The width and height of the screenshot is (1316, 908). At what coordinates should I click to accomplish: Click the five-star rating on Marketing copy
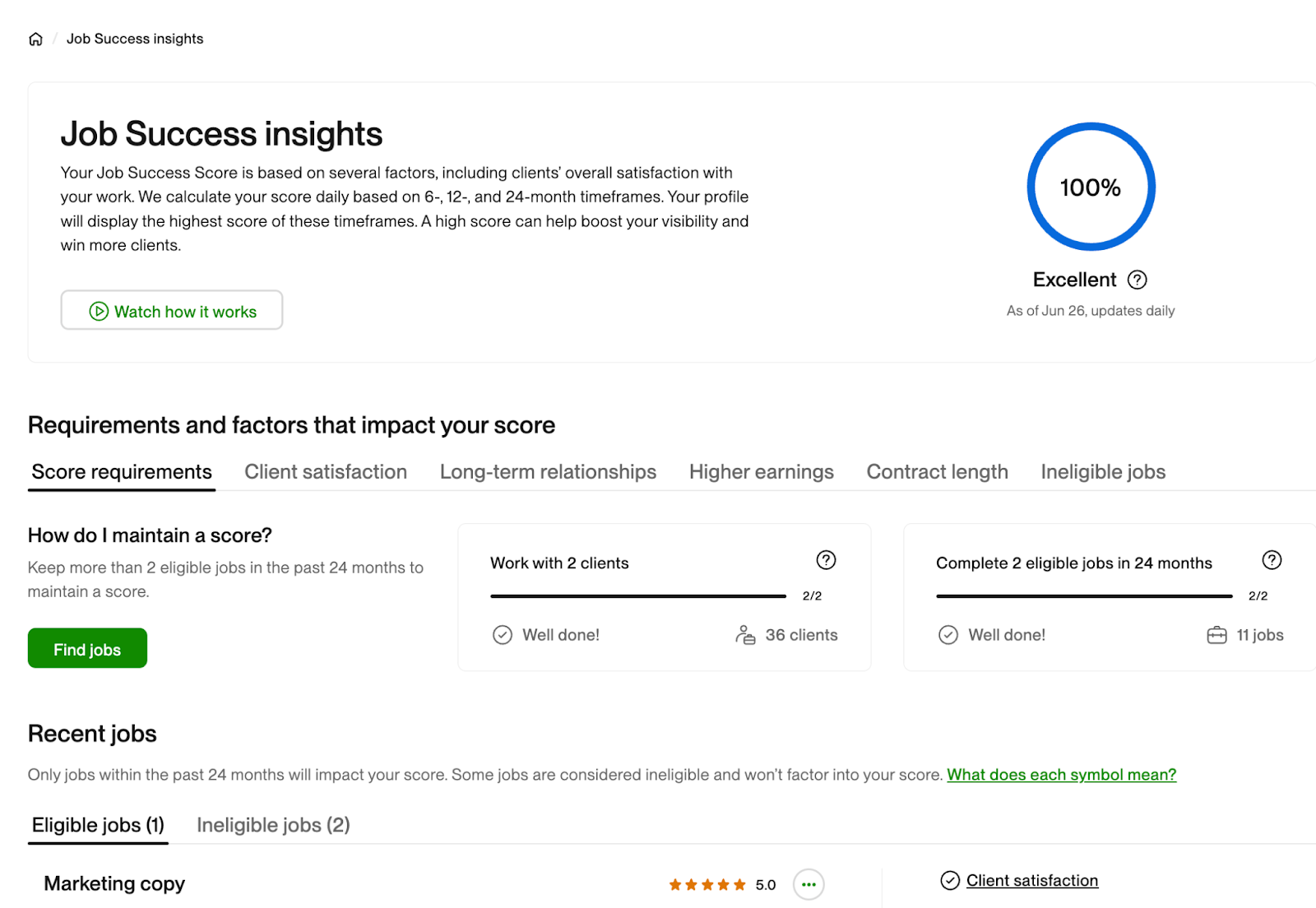707,885
